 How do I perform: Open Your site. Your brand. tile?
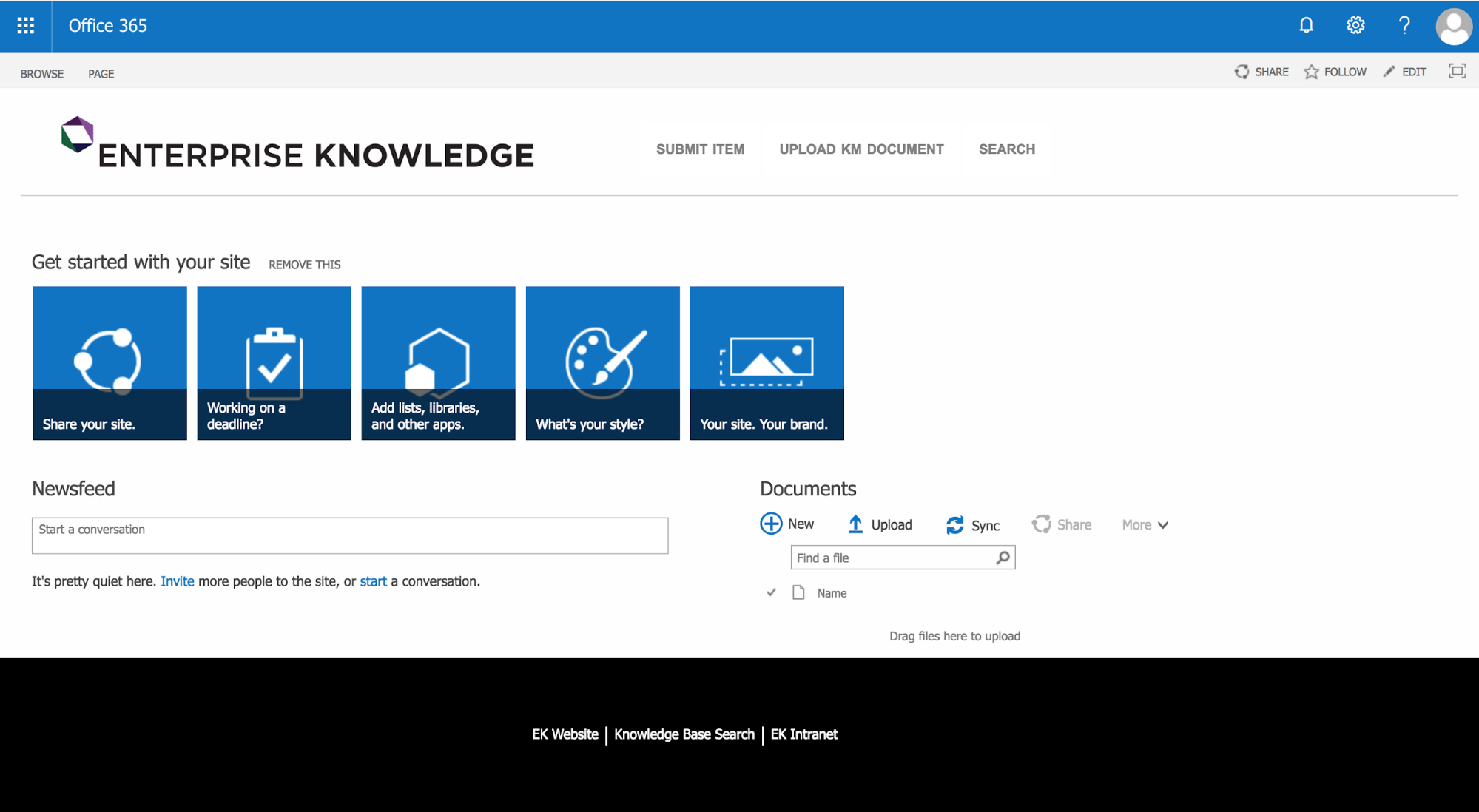[x=767, y=363]
